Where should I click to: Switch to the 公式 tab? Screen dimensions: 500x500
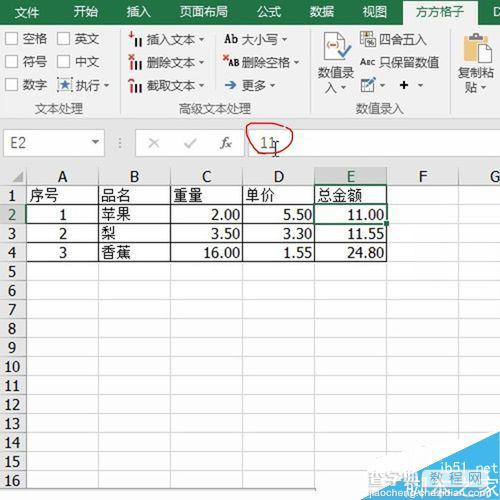point(269,12)
